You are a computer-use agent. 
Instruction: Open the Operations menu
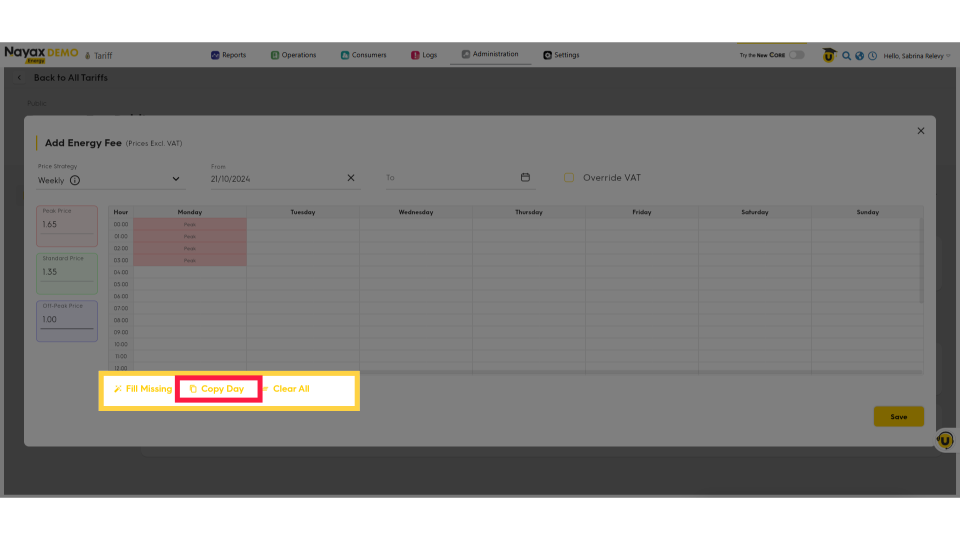[293, 55]
